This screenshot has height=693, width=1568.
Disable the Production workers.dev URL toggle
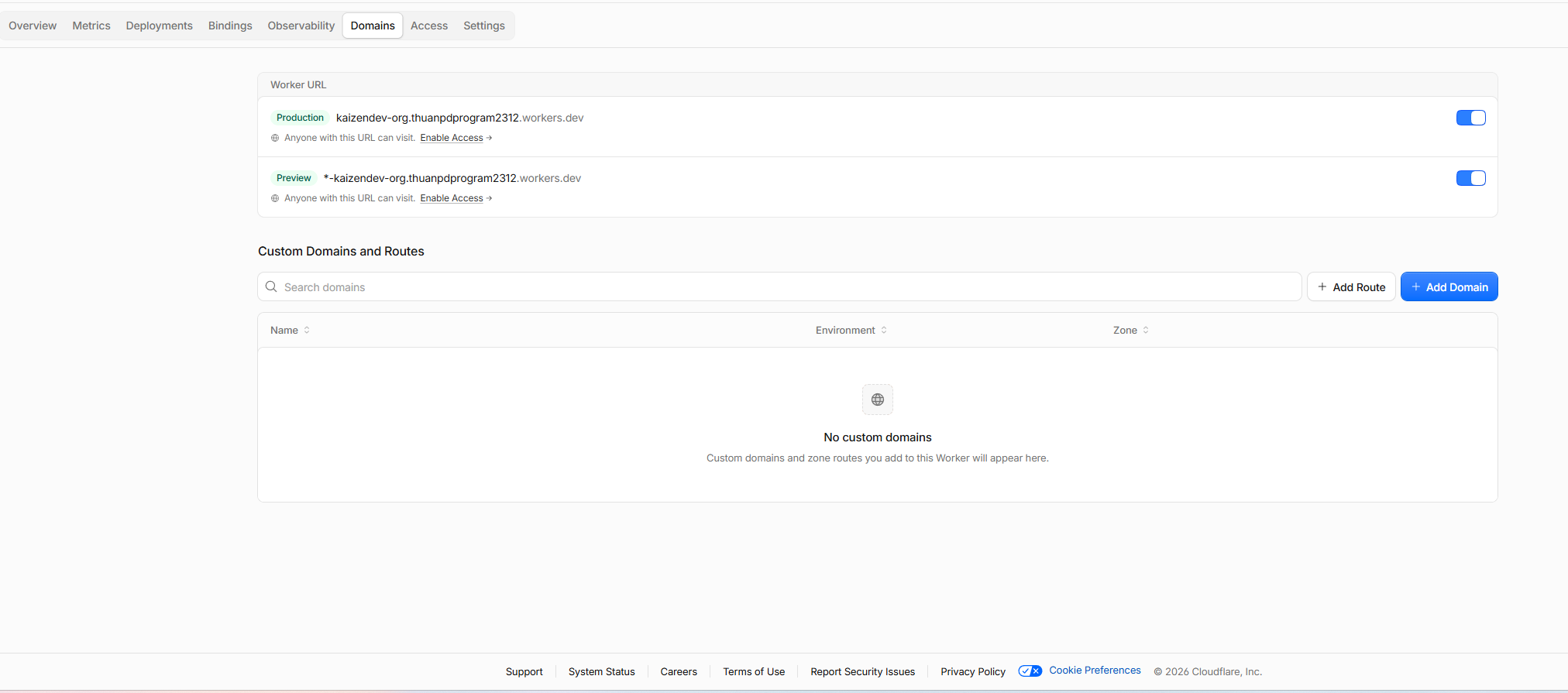point(1470,118)
